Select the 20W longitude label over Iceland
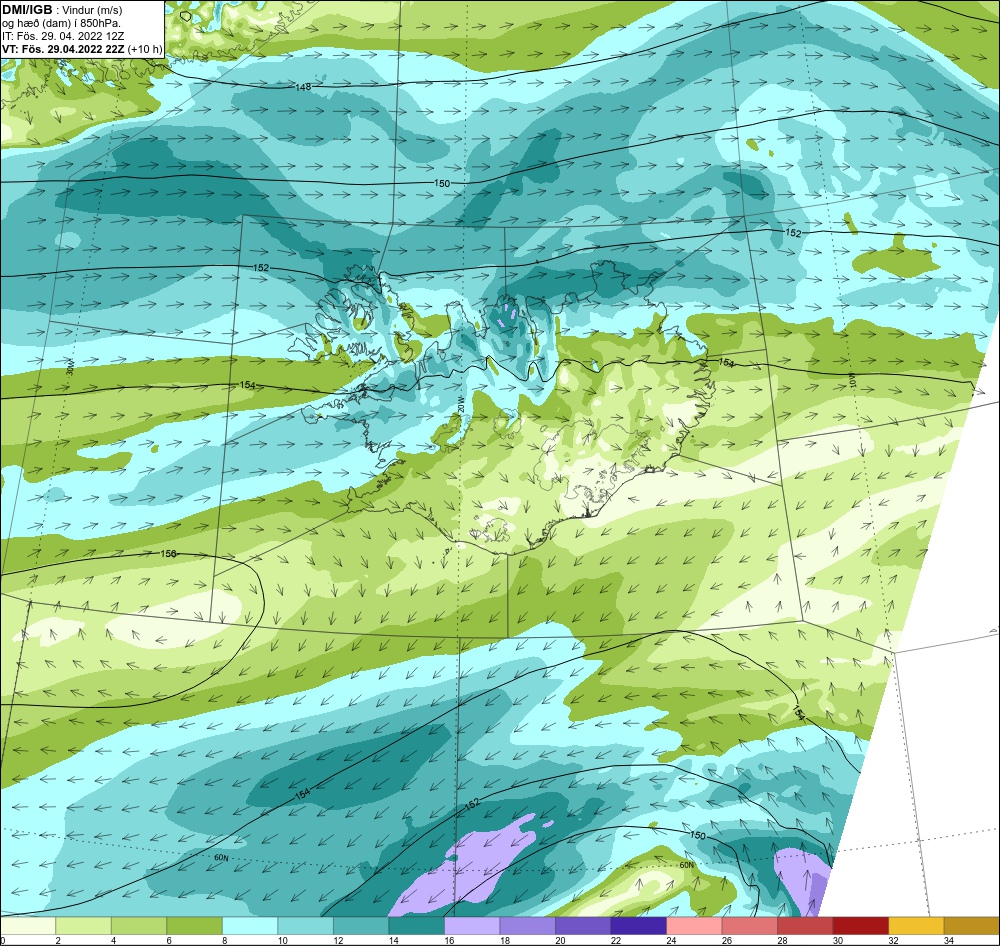The height and width of the screenshot is (946, 1000). pyautogui.click(x=460, y=406)
